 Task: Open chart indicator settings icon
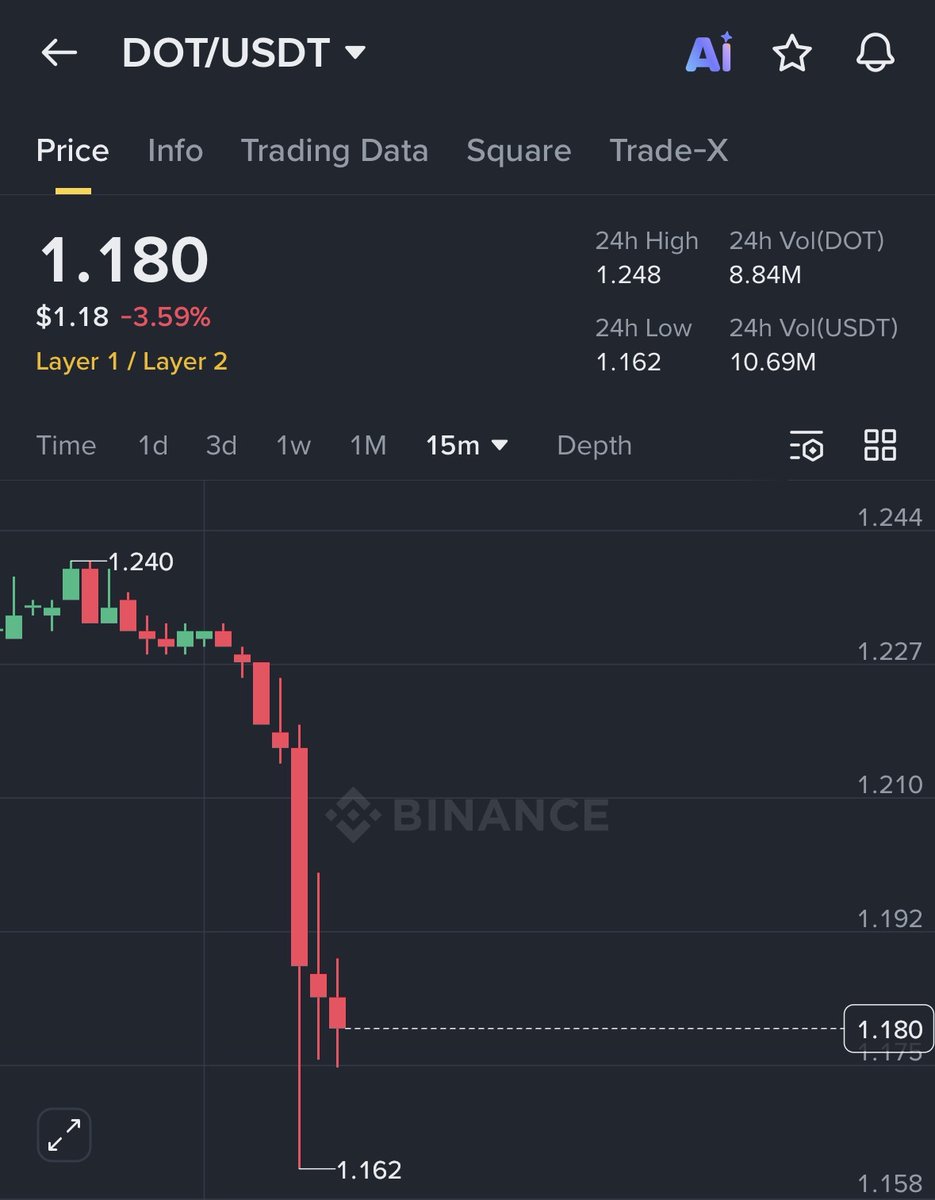pyautogui.click(x=806, y=446)
